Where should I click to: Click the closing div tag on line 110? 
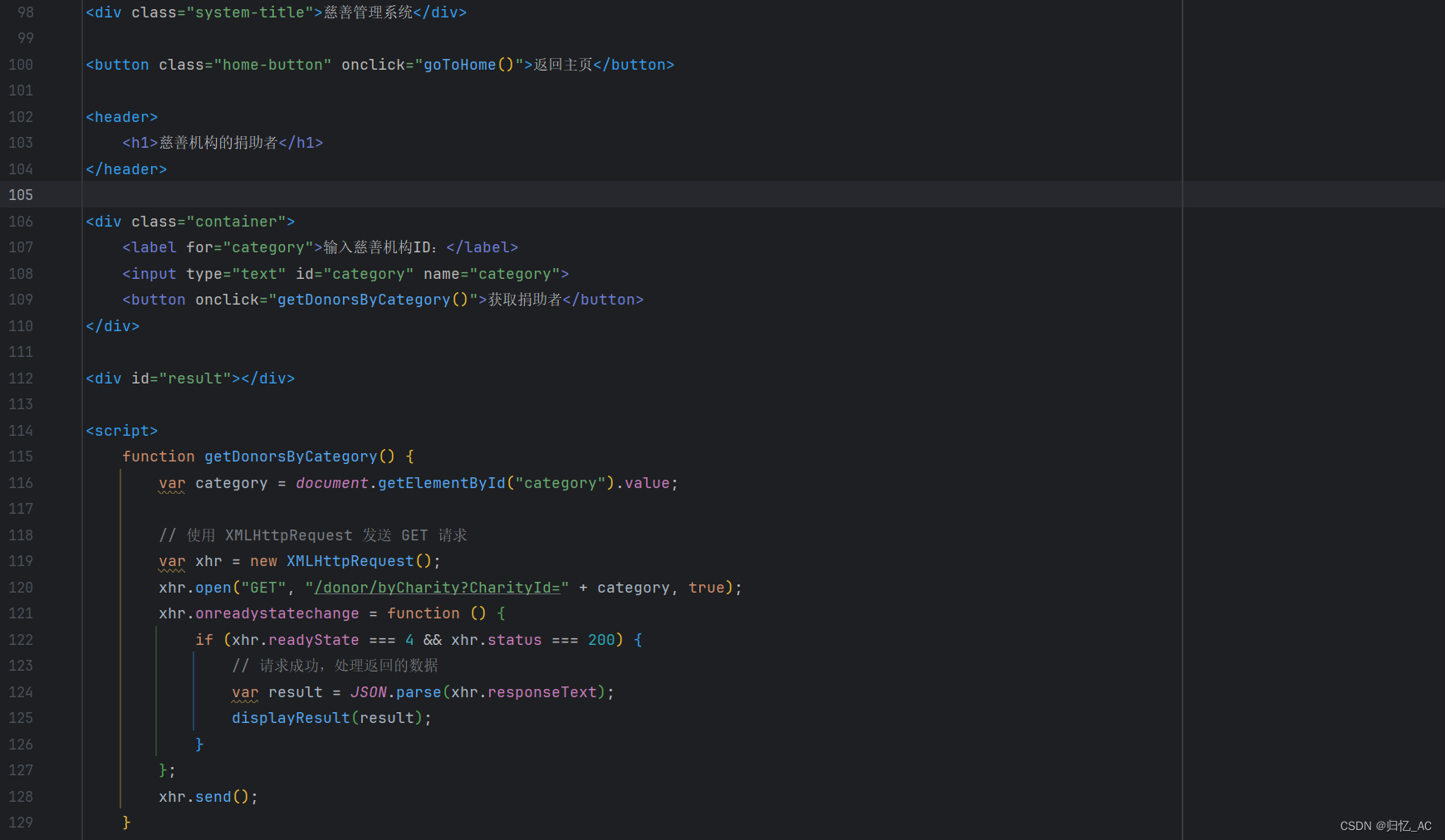pos(113,326)
